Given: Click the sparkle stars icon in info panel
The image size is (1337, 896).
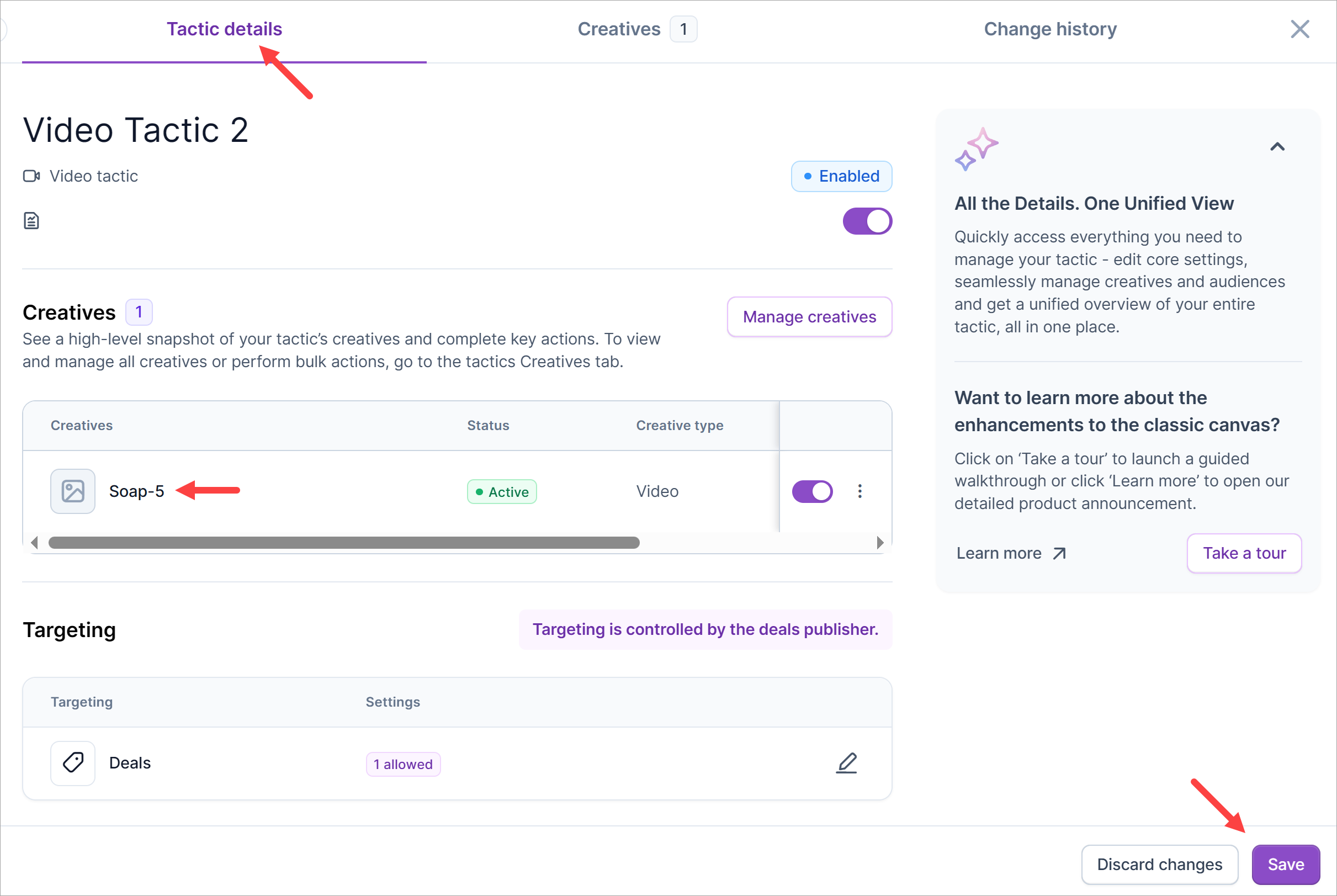Looking at the screenshot, I should pyautogui.click(x=976, y=149).
